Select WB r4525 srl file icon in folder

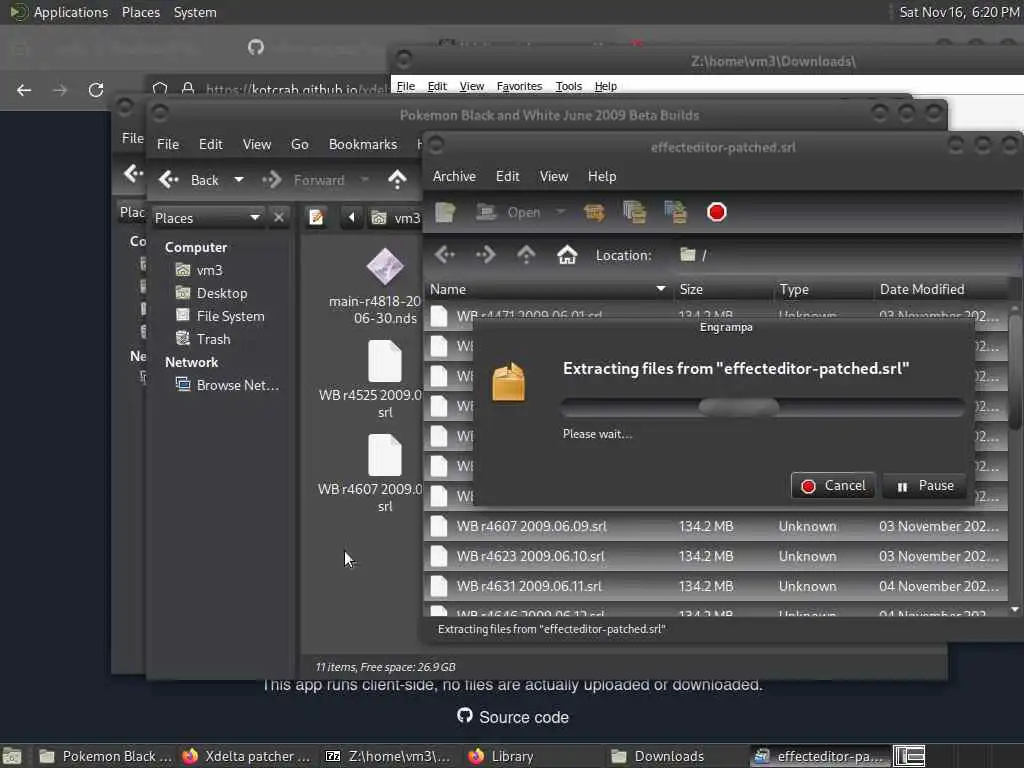tap(384, 361)
